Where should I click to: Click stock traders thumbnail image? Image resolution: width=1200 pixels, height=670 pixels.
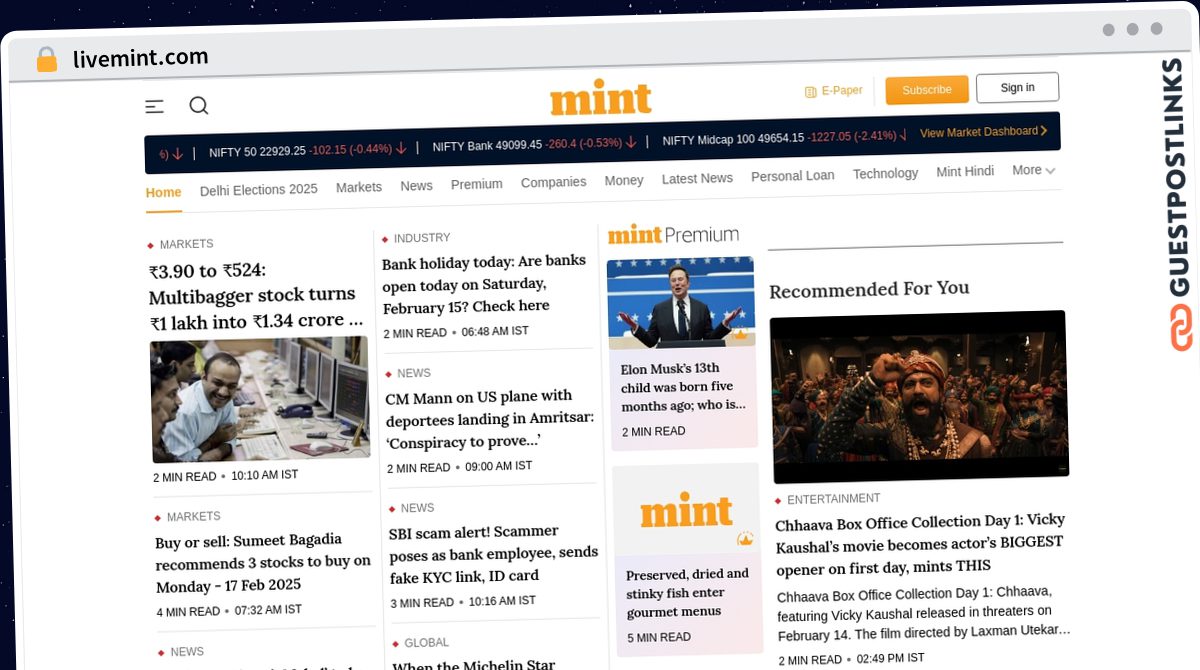[x=261, y=398]
